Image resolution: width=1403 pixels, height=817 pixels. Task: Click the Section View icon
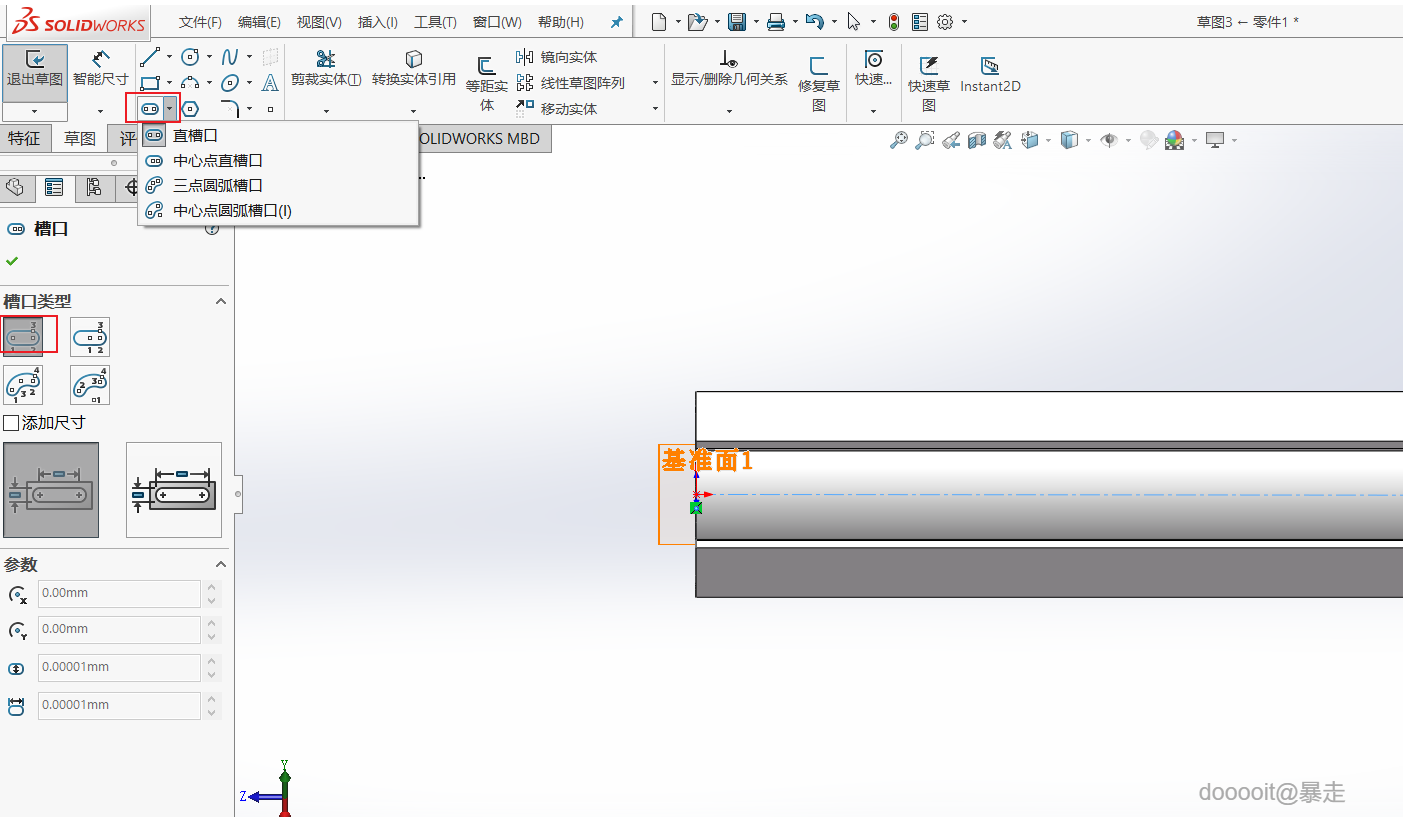(977, 141)
